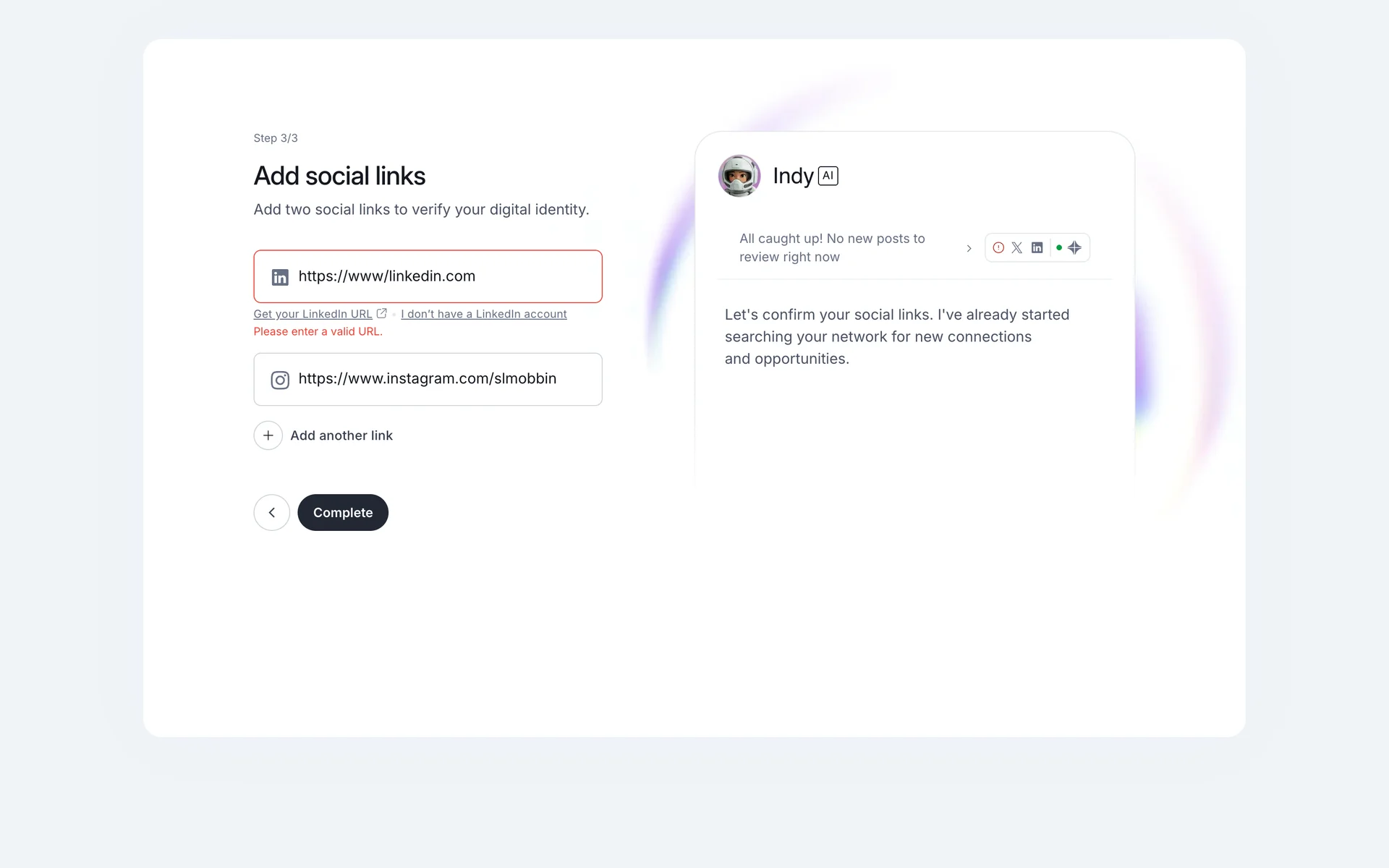The height and width of the screenshot is (868, 1389).
Task: Click the four-point sparkle icon in the status pill
Action: click(x=1075, y=247)
